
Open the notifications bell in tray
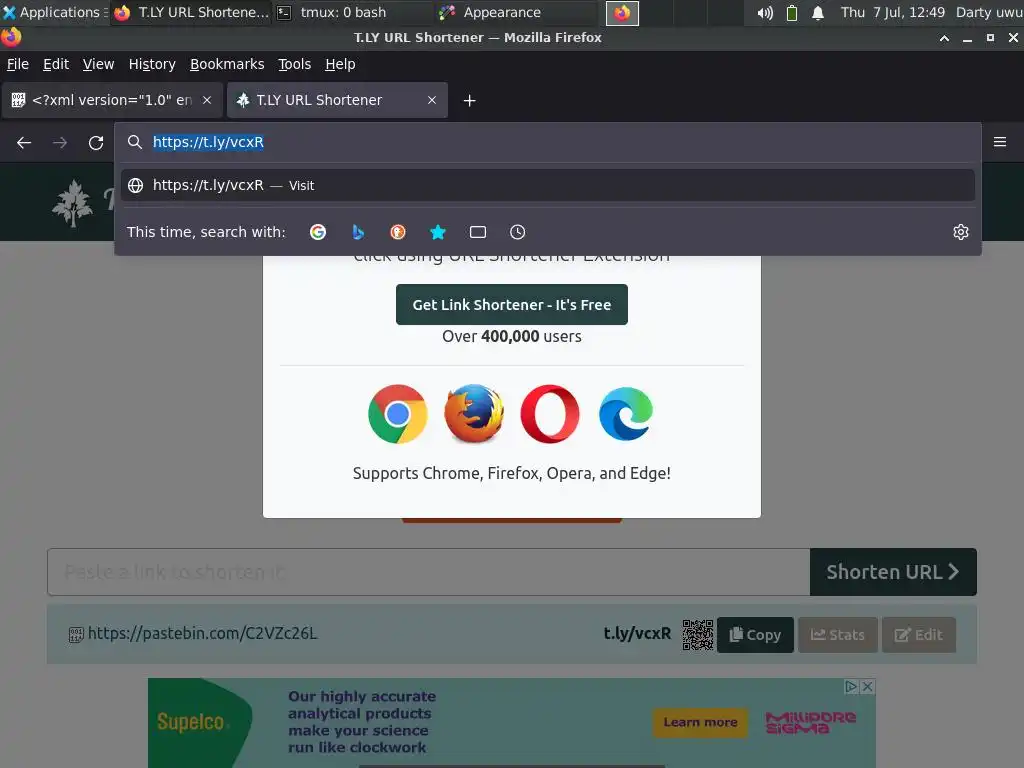[x=818, y=12]
